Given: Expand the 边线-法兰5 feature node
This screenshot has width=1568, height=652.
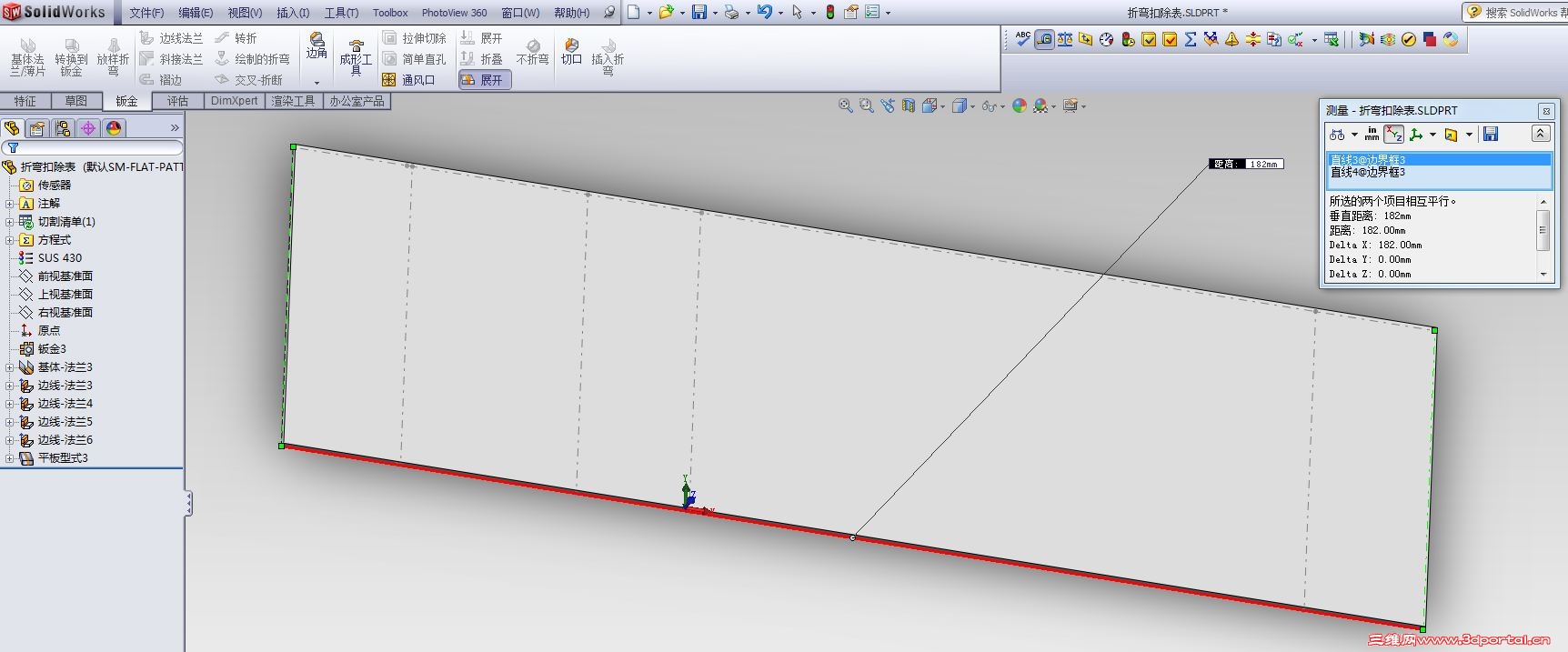Looking at the screenshot, I should [x=10, y=422].
